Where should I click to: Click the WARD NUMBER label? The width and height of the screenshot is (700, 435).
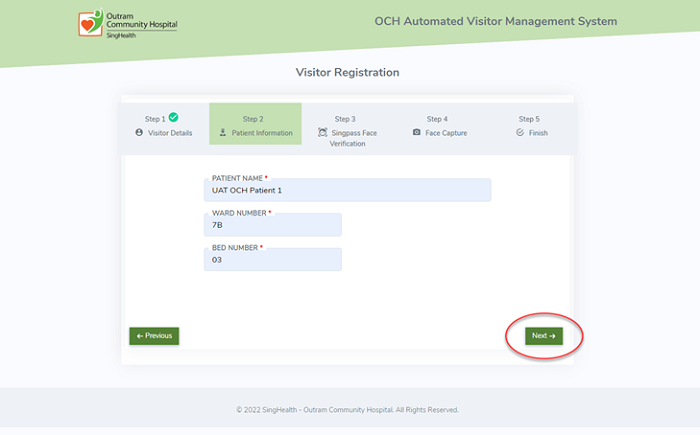tap(239, 213)
